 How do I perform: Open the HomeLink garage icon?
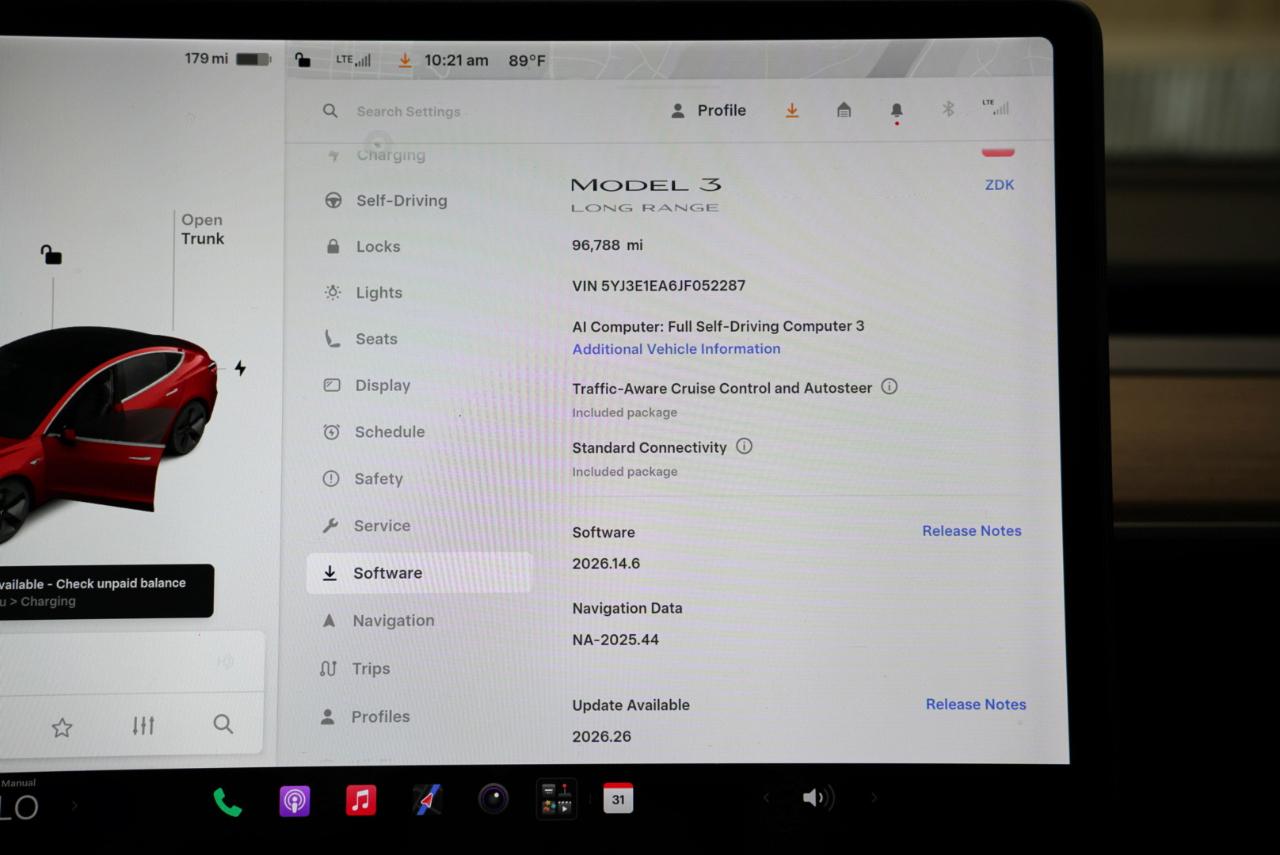[844, 110]
